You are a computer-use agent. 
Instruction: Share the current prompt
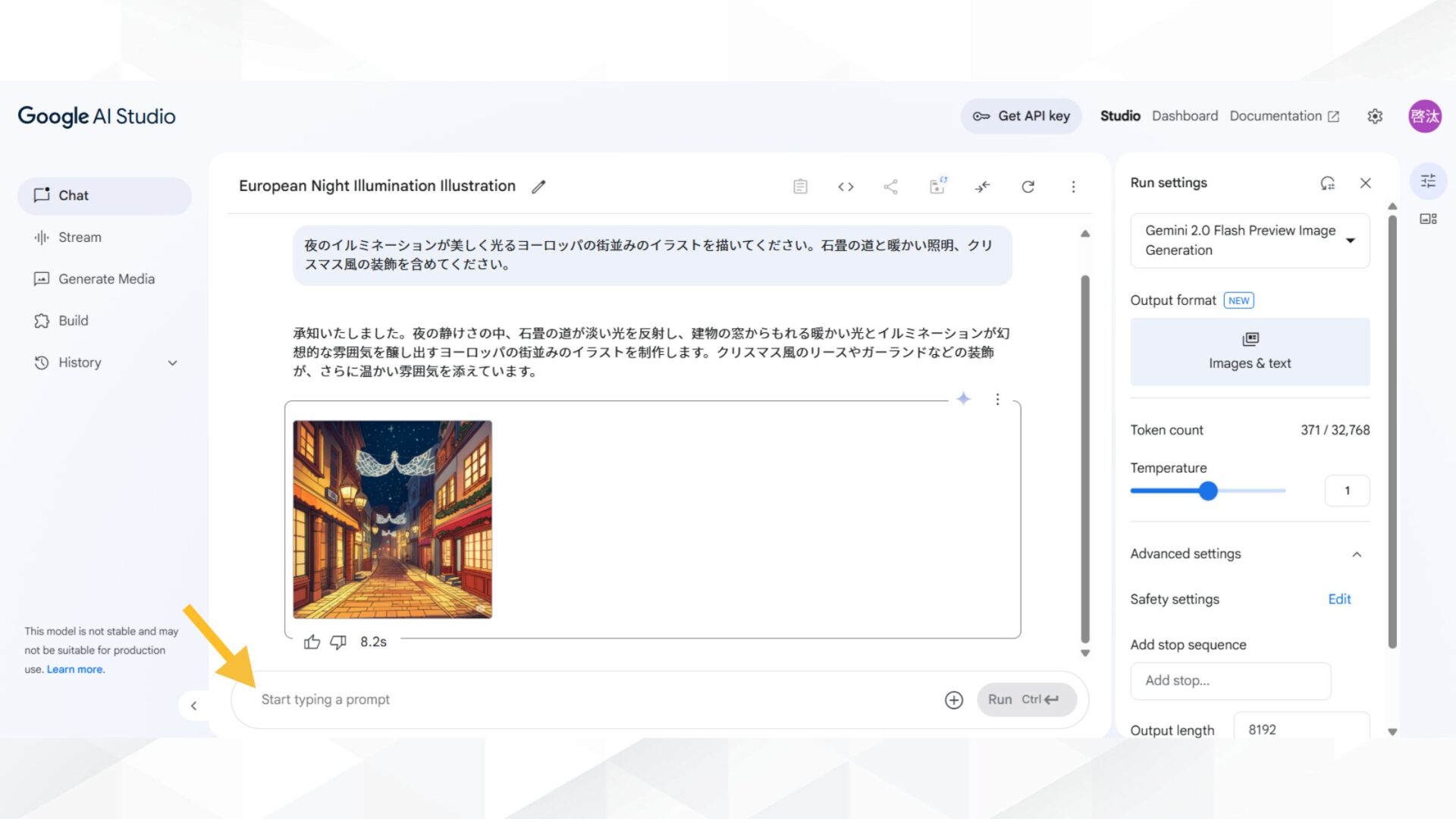coord(890,187)
